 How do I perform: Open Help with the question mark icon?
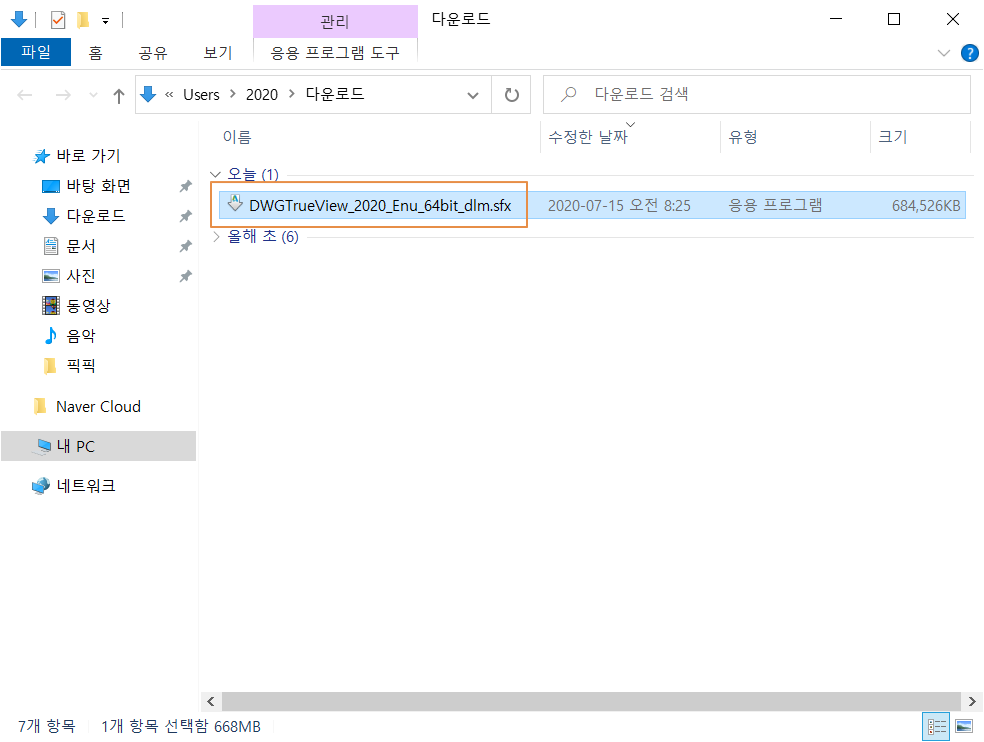970,53
